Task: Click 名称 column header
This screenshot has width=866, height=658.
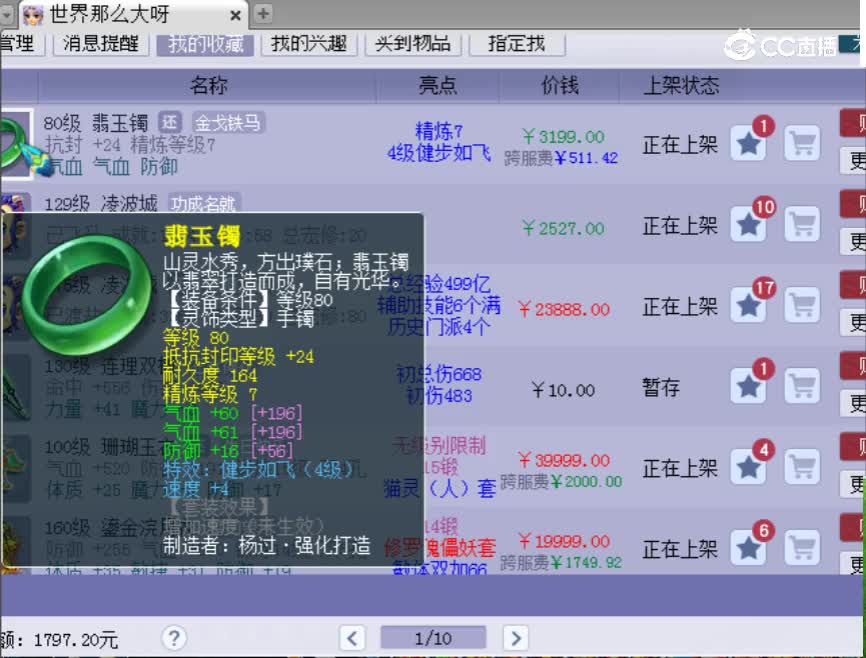Action: pos(208,86)
